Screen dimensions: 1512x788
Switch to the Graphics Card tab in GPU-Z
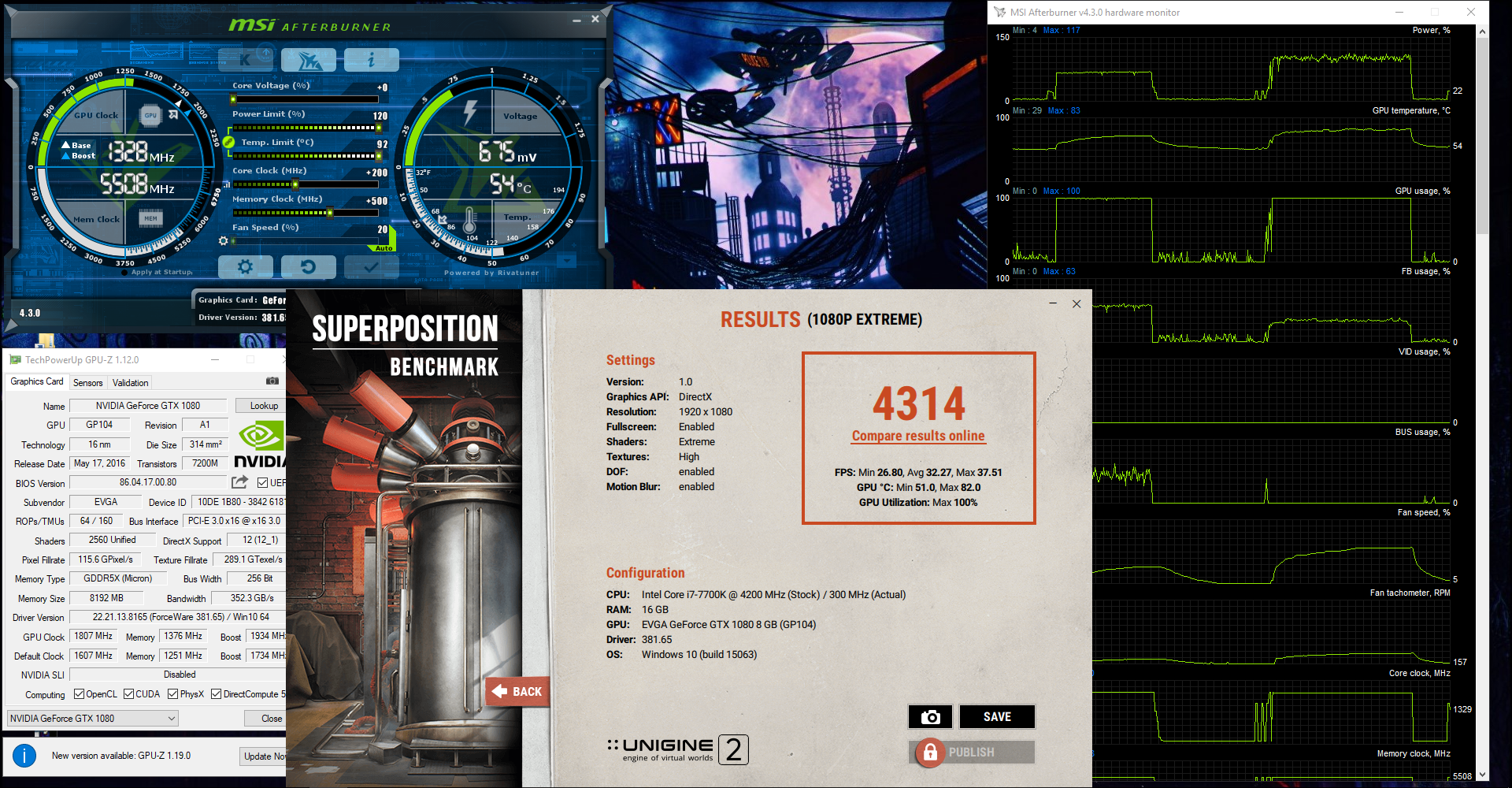point(37,381)
